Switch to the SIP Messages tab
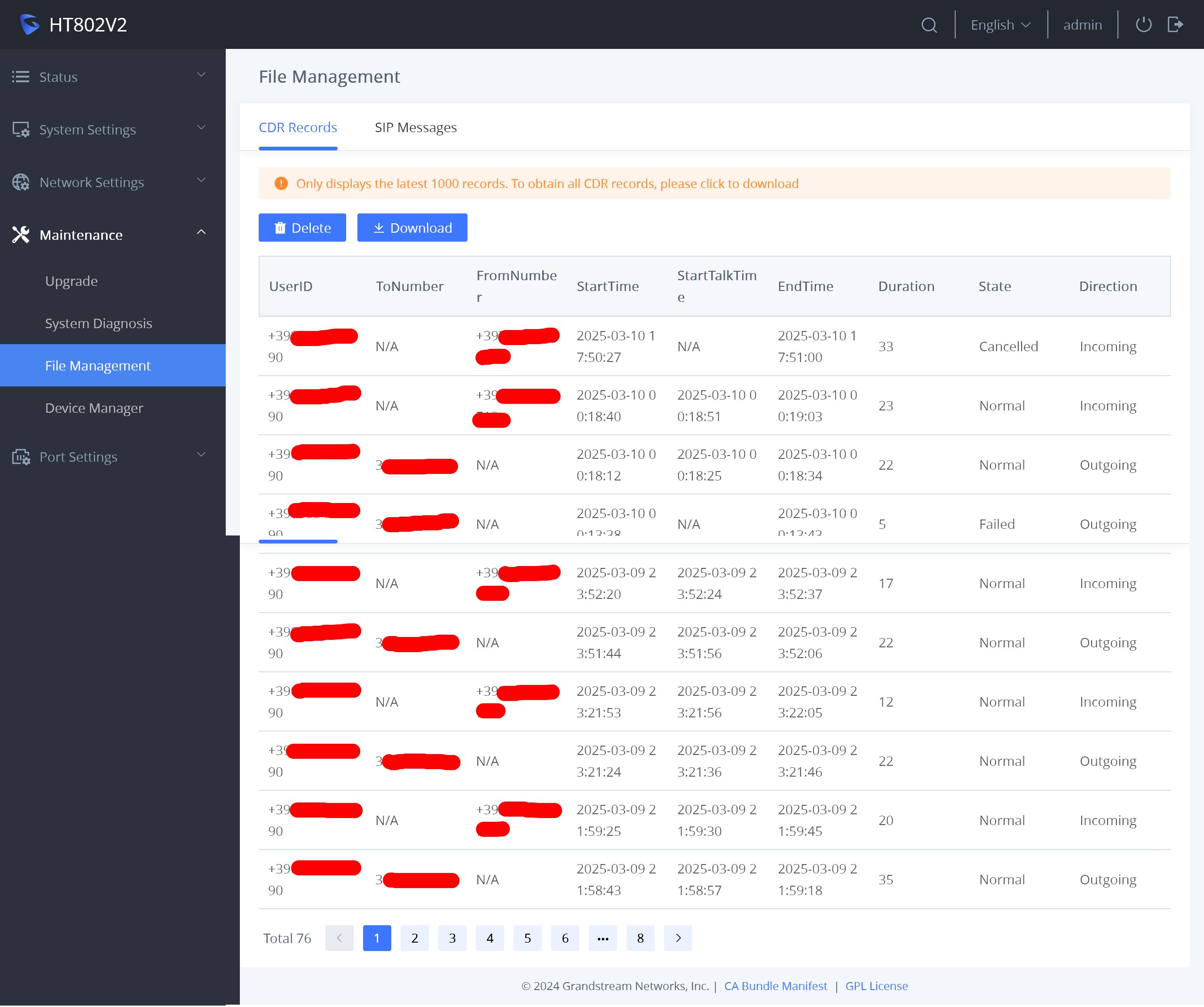This screenshot has height=1007, width=1204. pos(416,127)
